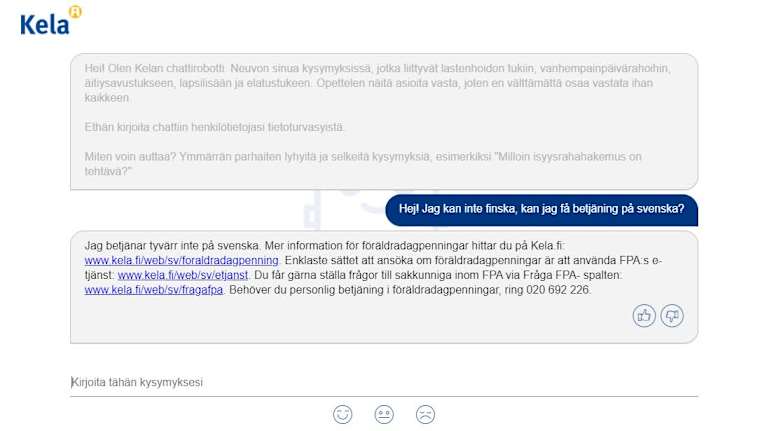Rate the chat with the sad face
This screenshot has width=767, height=431.
click(425, 414)
